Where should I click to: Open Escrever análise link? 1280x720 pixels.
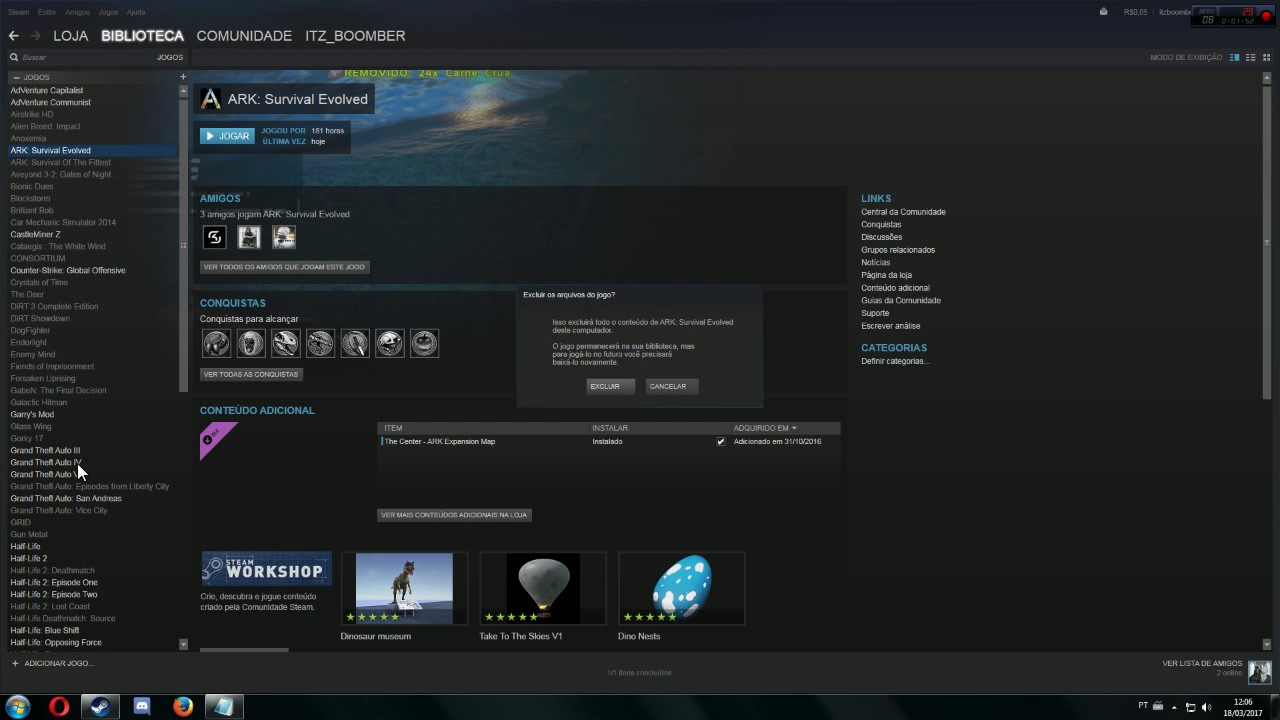(x=891, y=326)
